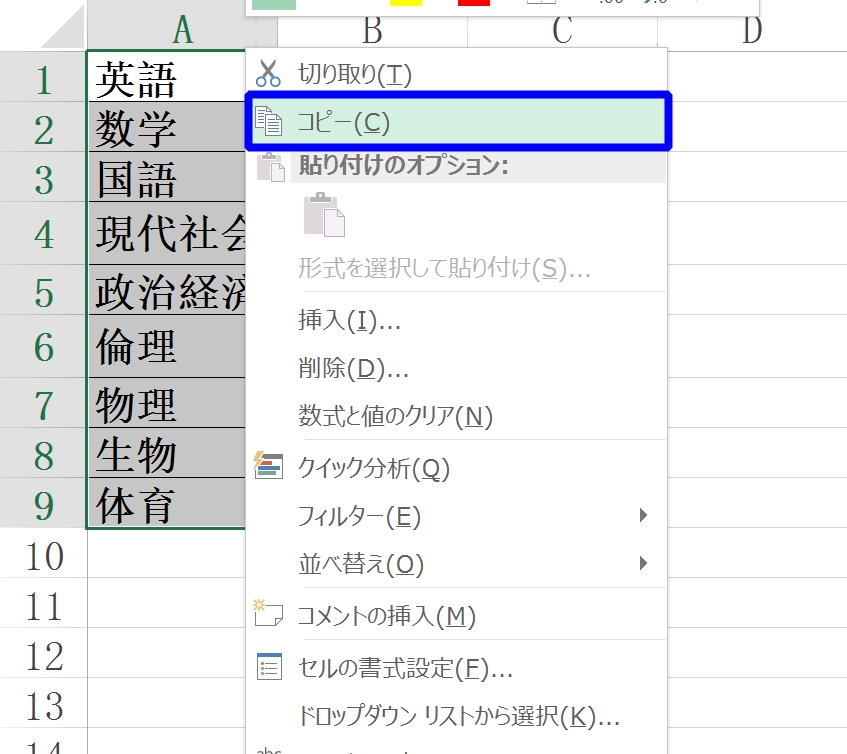Click cell A1 containing 英語
Screen dimensions: 847x754
tap(165, 78)
